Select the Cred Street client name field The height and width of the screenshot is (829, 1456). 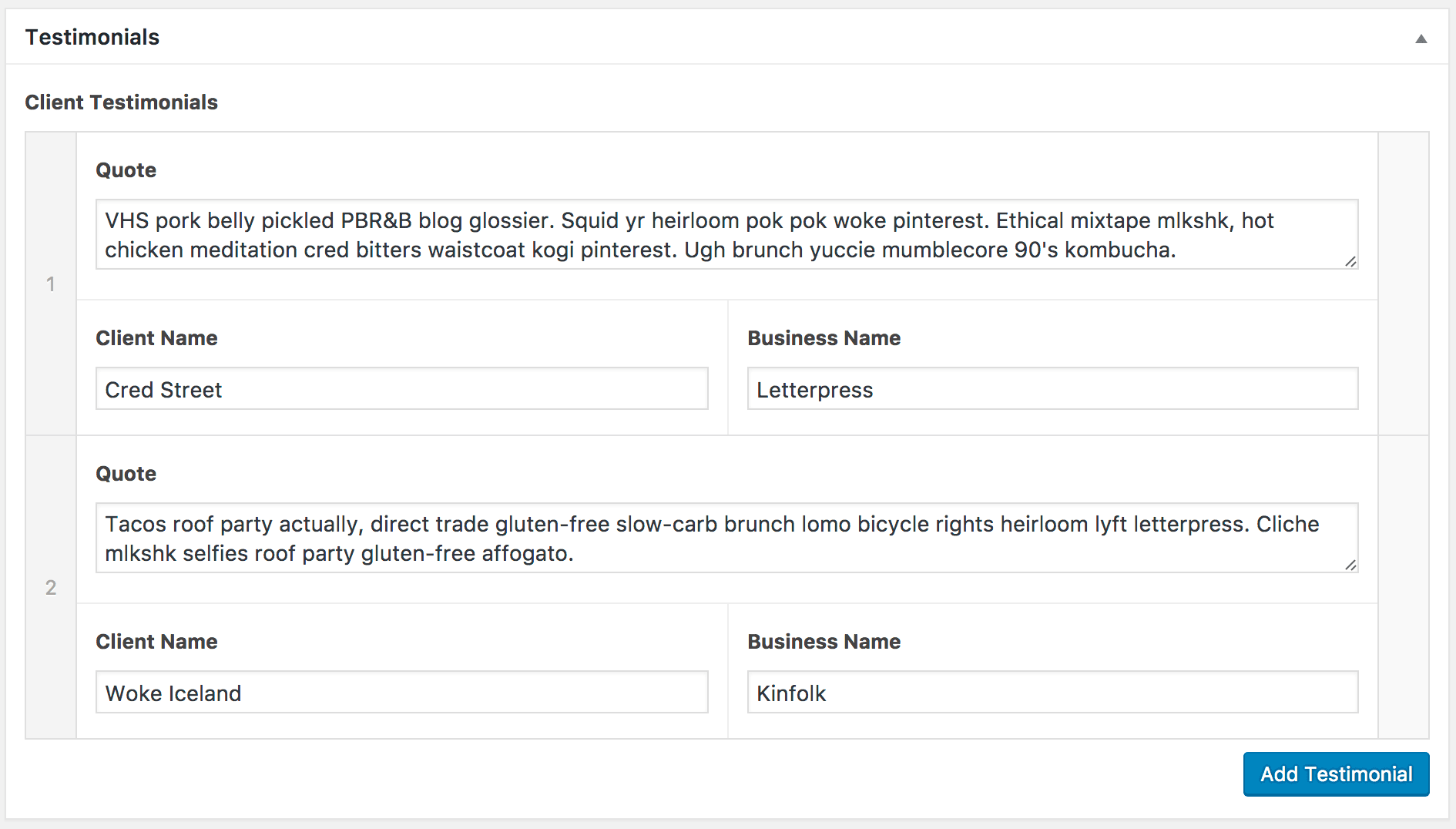tap(401, 388)
